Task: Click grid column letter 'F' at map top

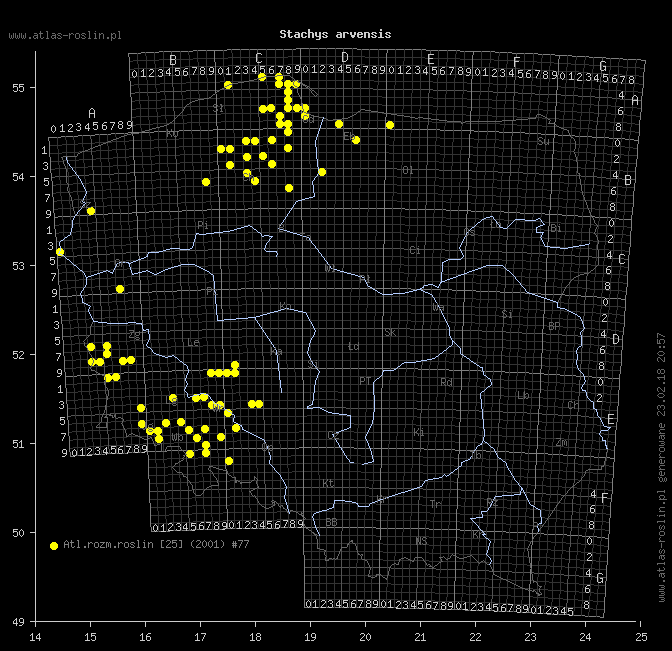Action: (x=517, y=62)
